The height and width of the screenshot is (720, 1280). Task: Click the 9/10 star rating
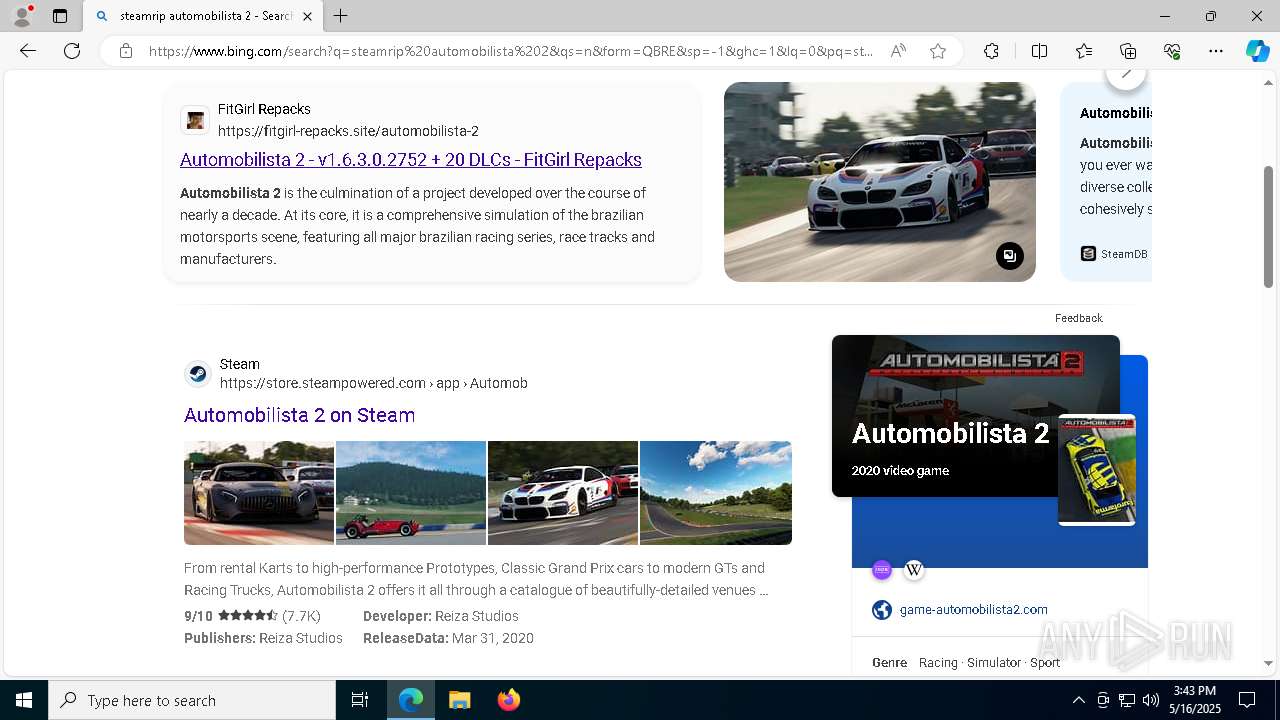[x=252, y=616]
